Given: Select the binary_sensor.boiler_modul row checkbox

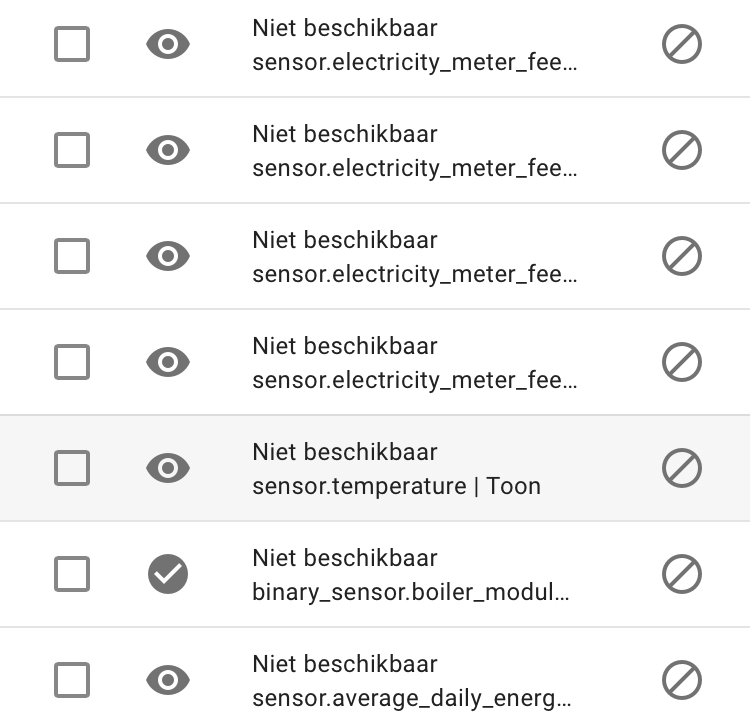Looking at the screenshot, I should coord(72,574).
